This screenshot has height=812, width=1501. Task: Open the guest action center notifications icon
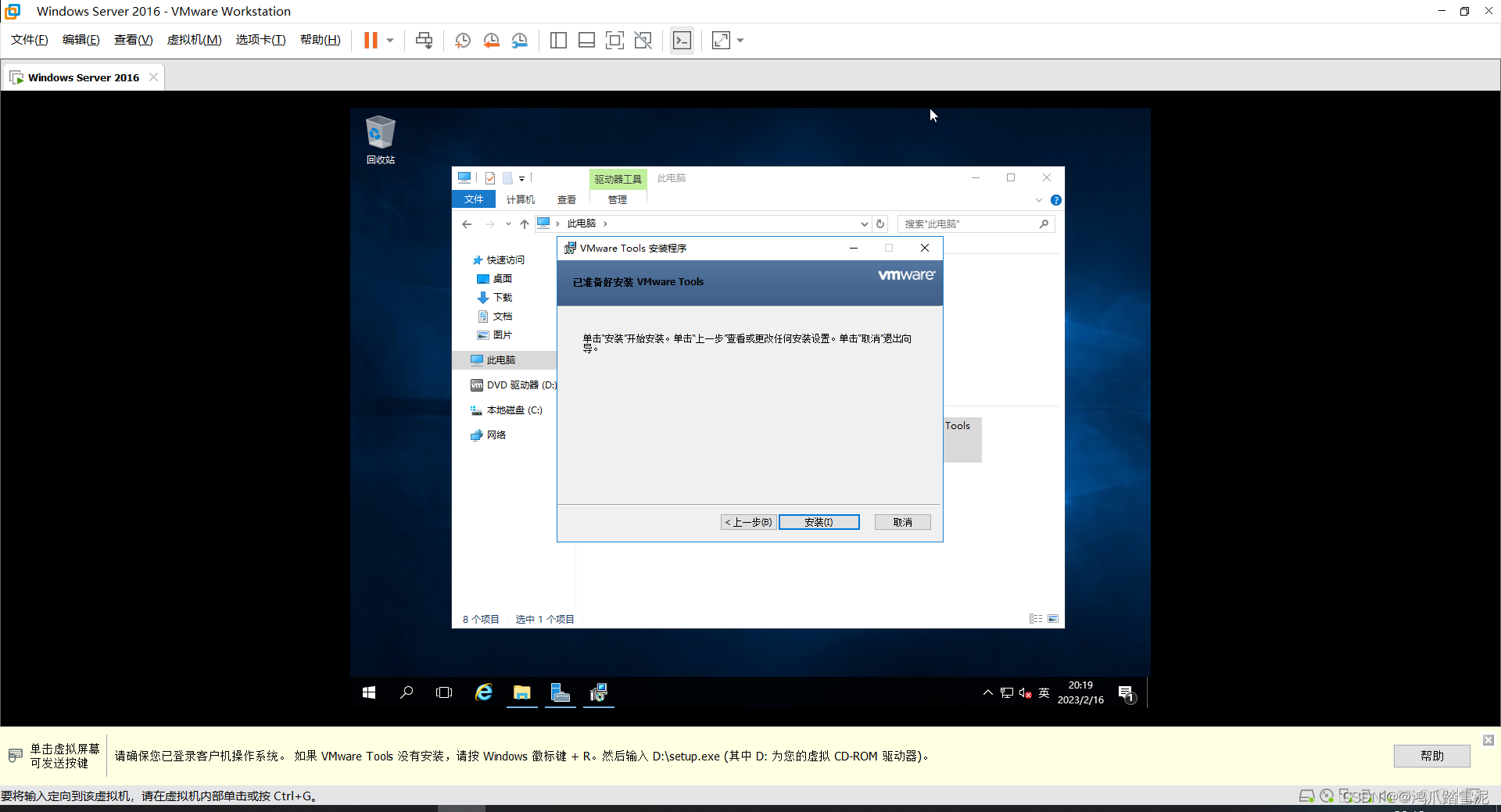1127,693
